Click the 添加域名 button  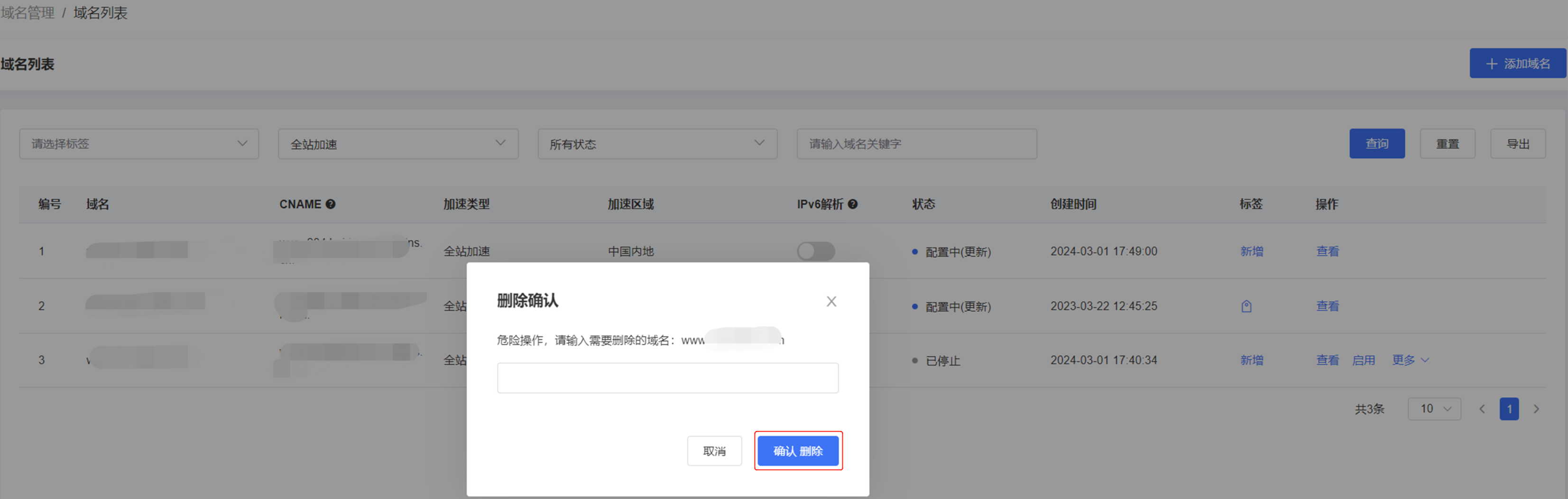1517,63
